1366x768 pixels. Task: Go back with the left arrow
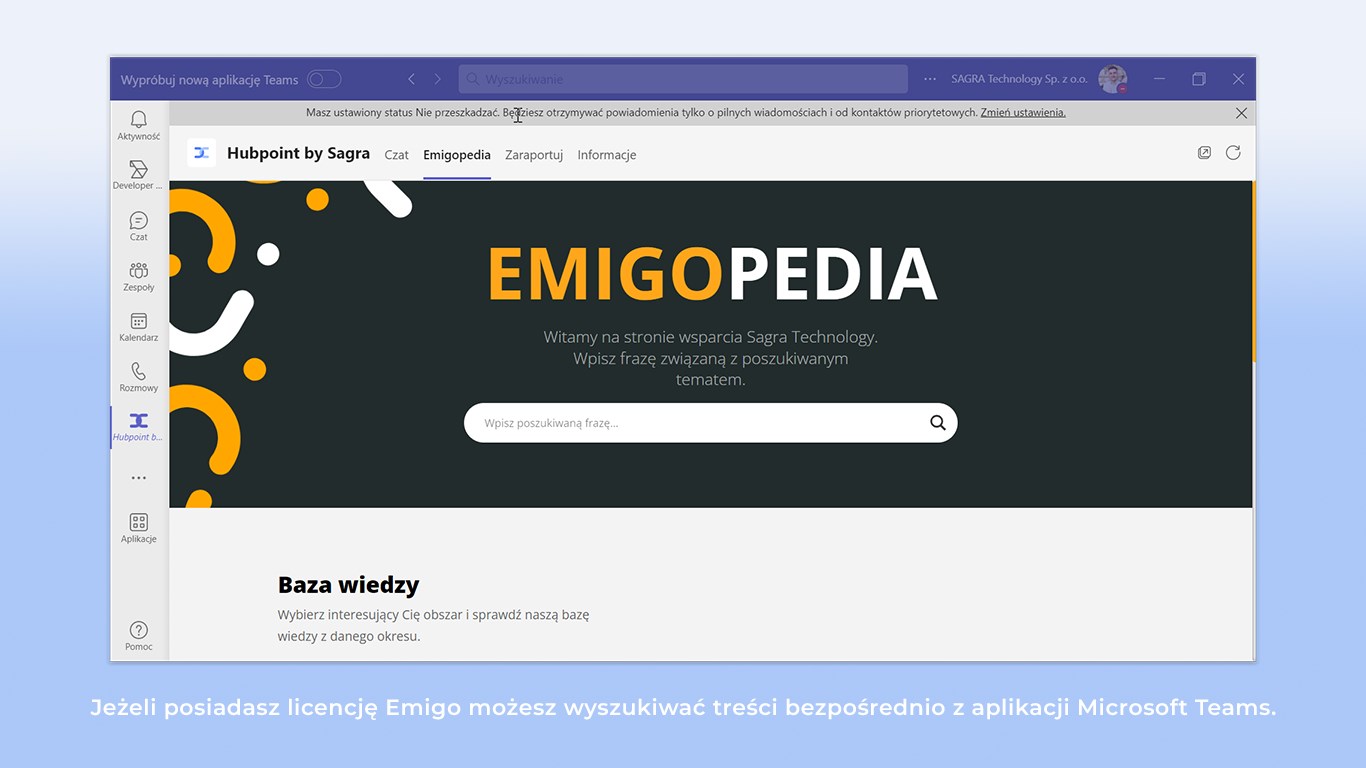[411, 79]
